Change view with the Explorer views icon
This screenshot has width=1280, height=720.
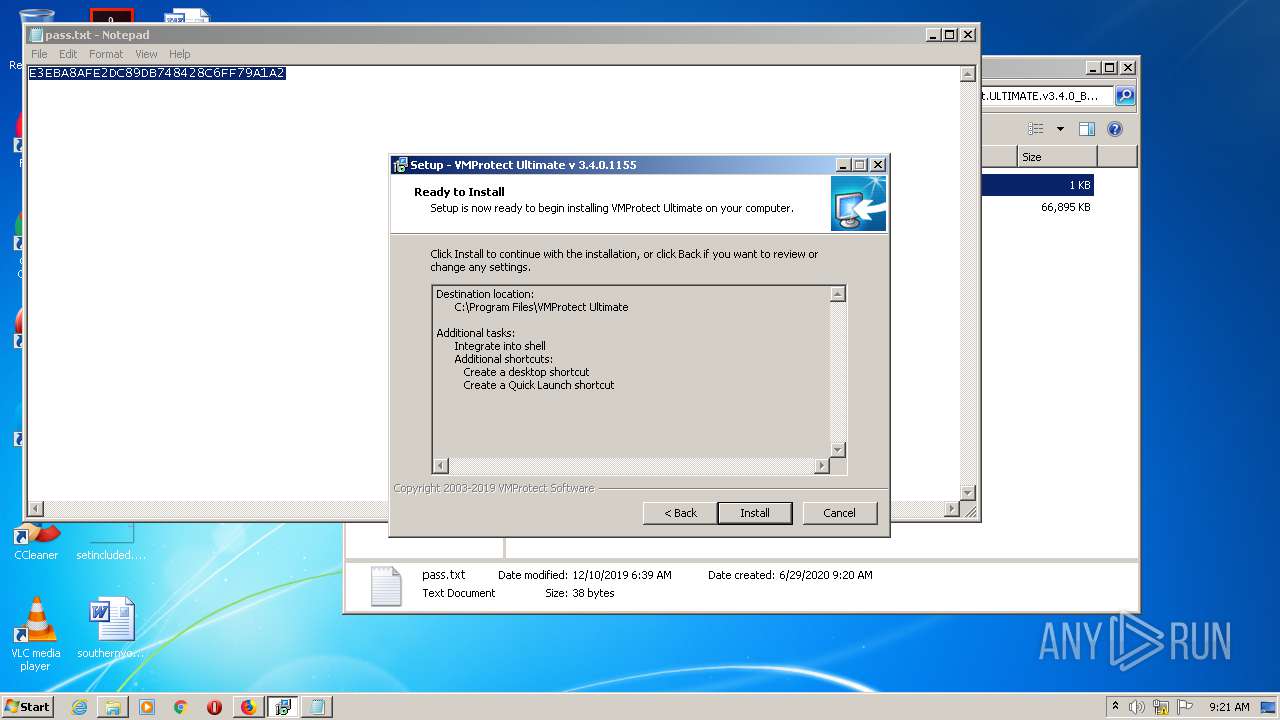1036,129
